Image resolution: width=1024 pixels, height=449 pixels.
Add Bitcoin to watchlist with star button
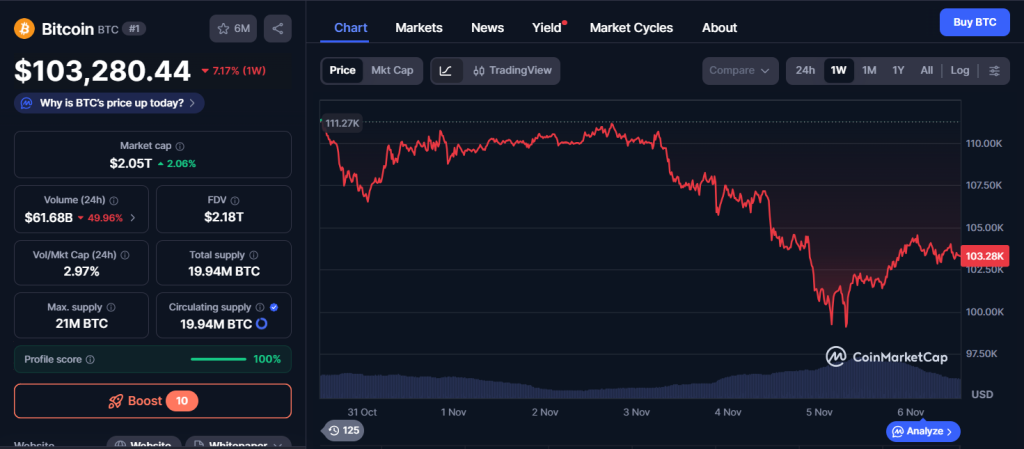pos(233,29)
